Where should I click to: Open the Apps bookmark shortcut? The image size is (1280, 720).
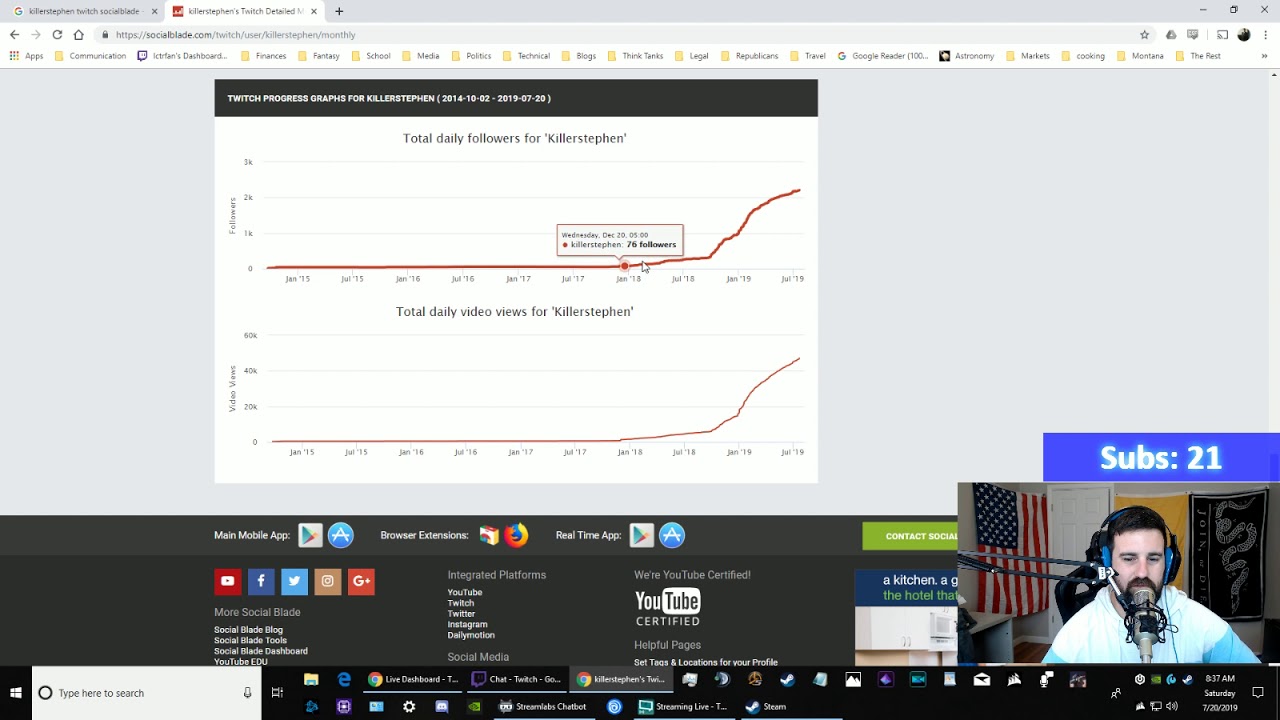26,56
